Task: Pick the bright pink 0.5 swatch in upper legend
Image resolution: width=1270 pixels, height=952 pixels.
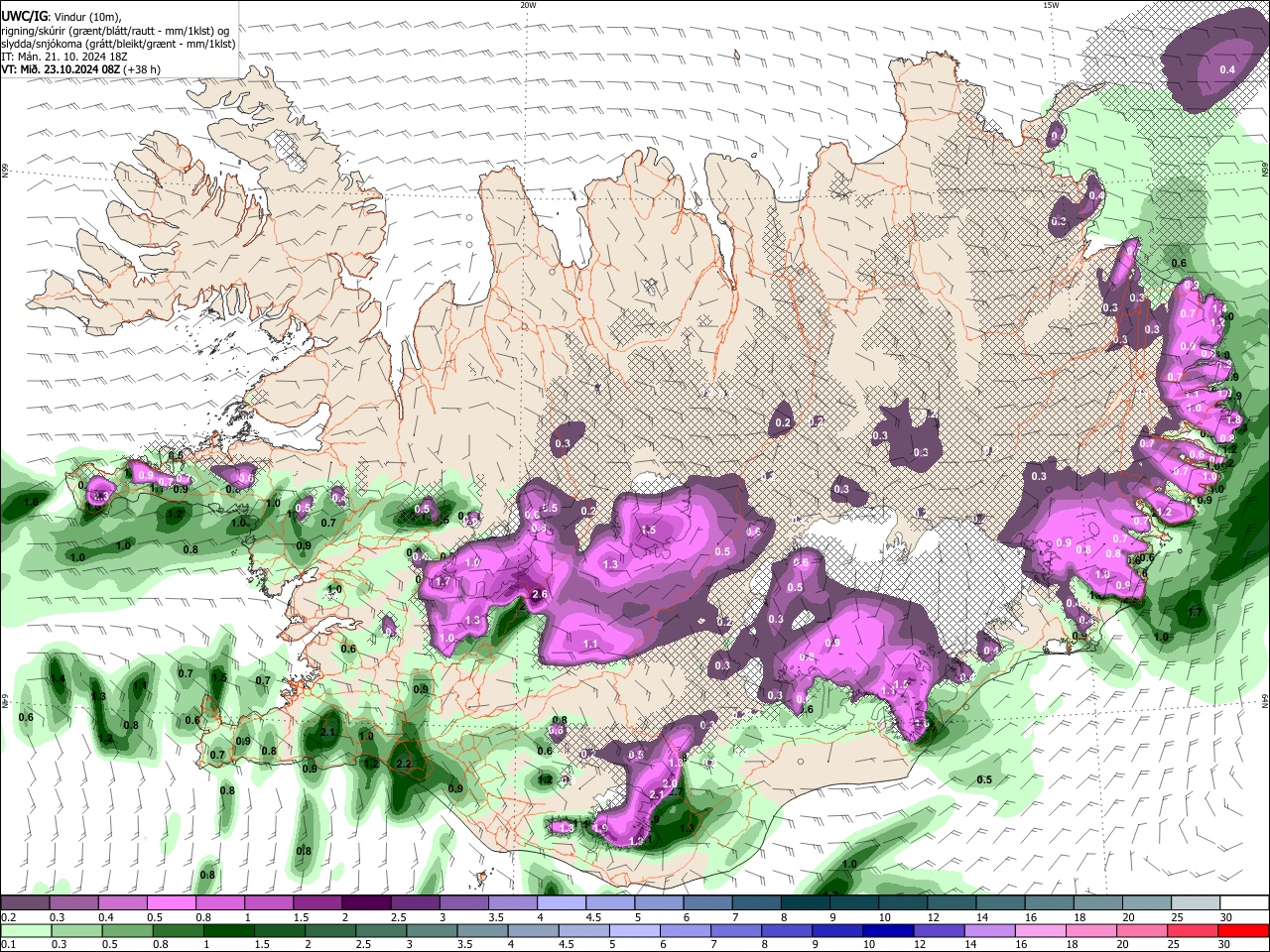Action: 171,902
